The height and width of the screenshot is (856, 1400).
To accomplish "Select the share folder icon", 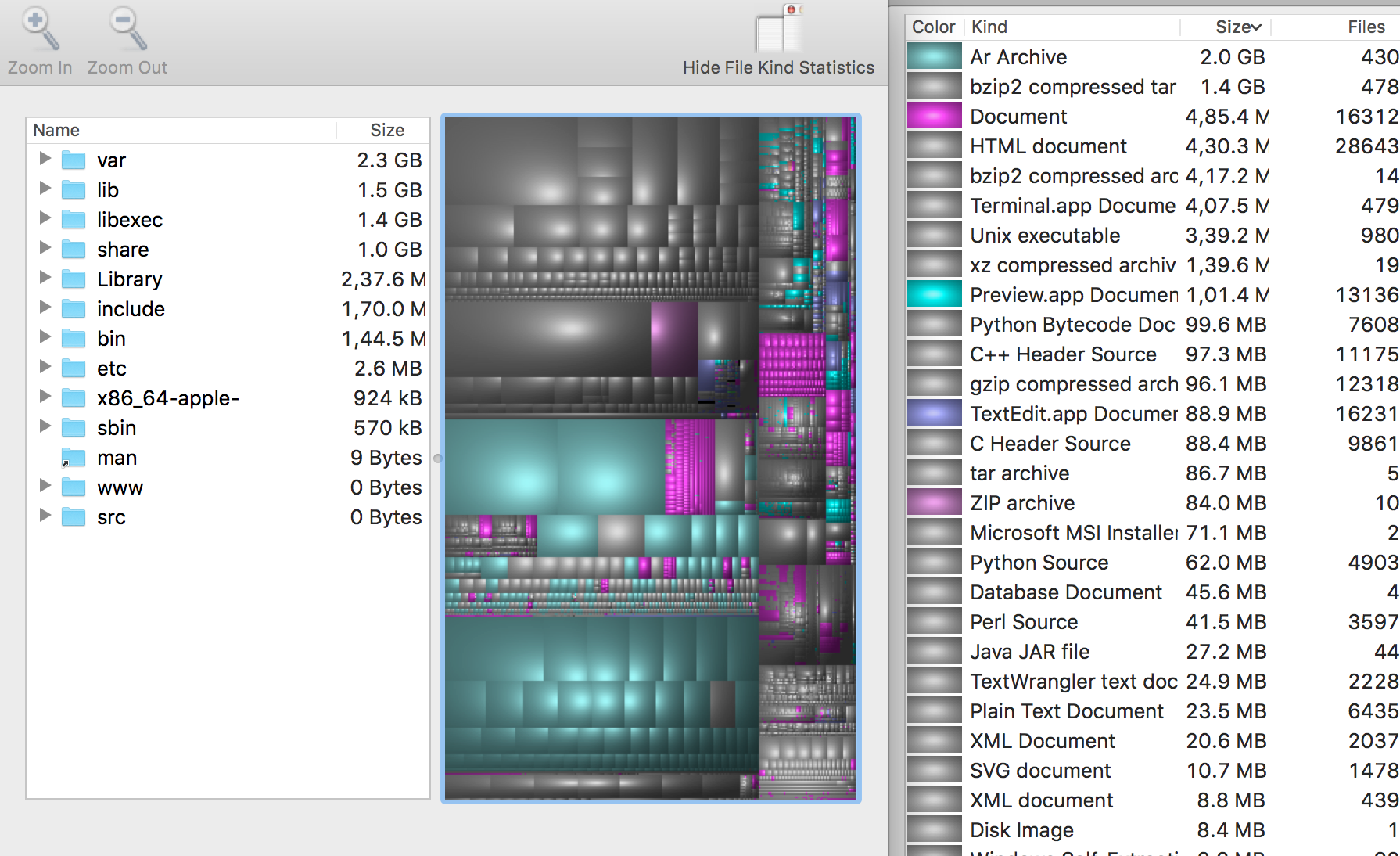I will 74,250.
